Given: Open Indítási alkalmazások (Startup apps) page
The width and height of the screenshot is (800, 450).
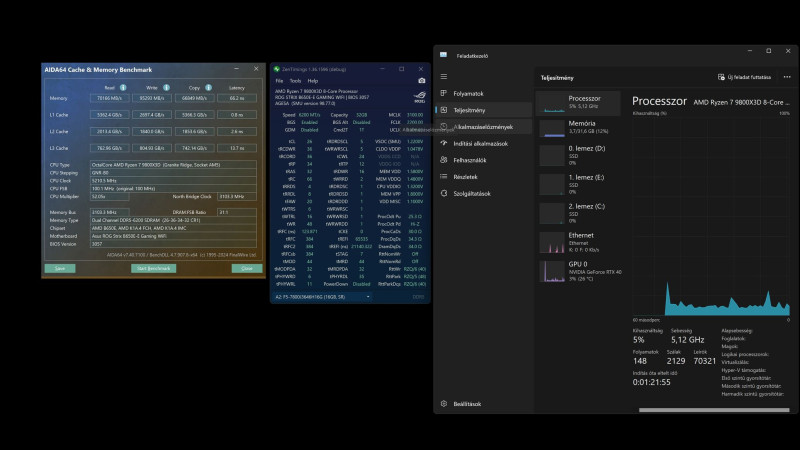Looking at the screenshot, I should tap(484, 144).
